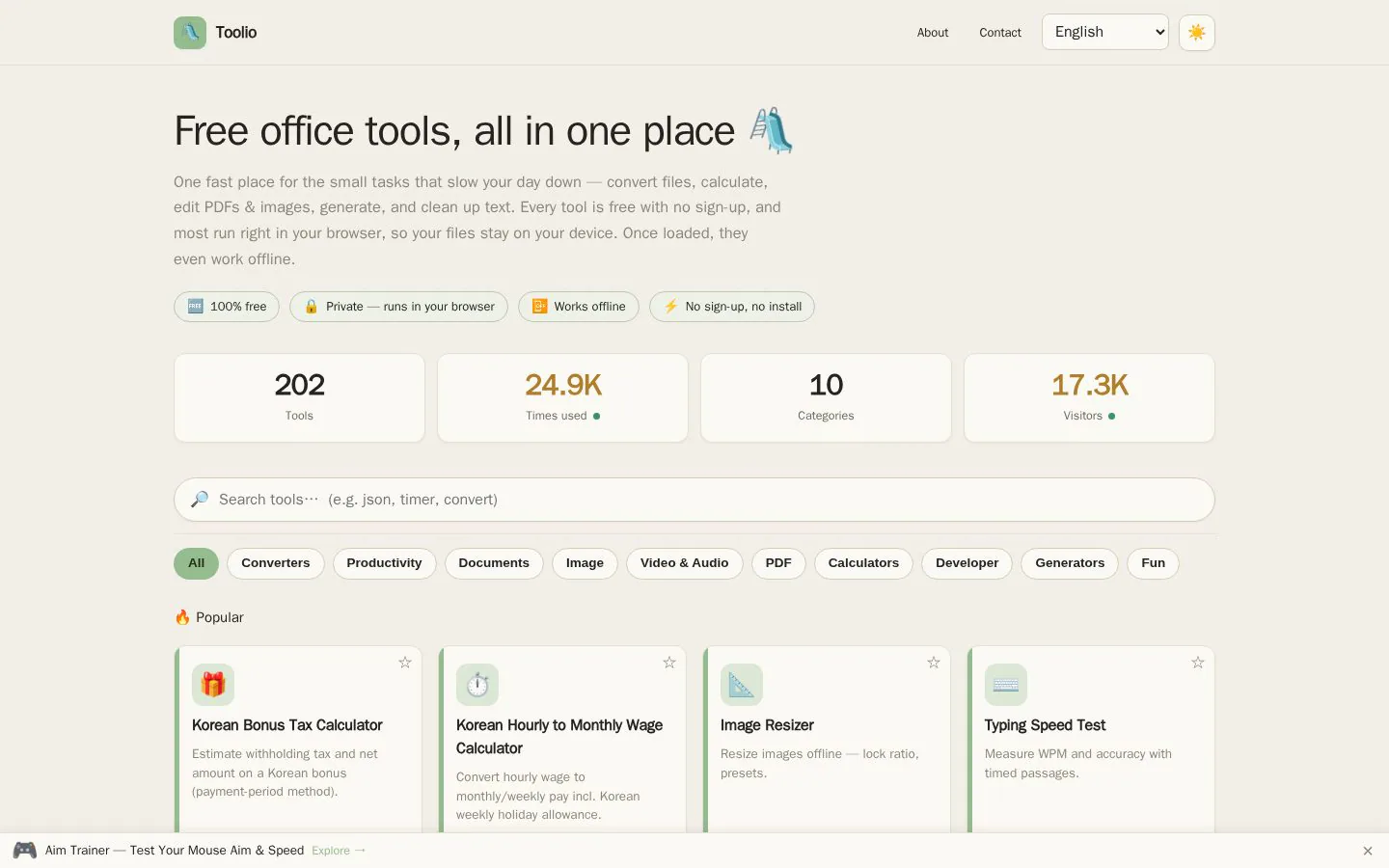Show the Image category tools

pyautogui.click(x=585, y=563)
